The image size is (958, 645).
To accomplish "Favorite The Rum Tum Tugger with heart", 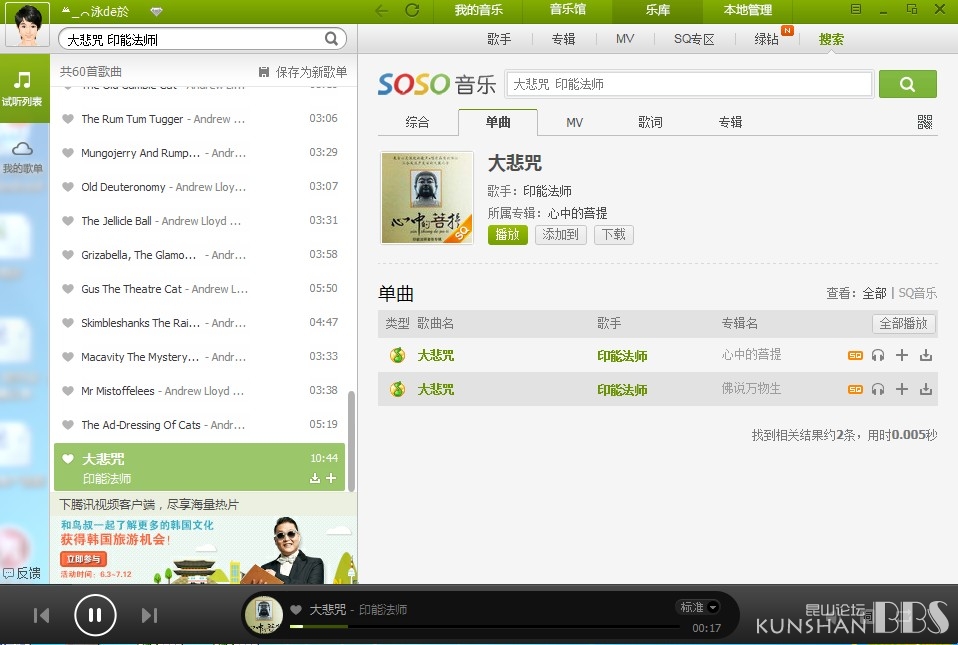I will click(68, 118).
